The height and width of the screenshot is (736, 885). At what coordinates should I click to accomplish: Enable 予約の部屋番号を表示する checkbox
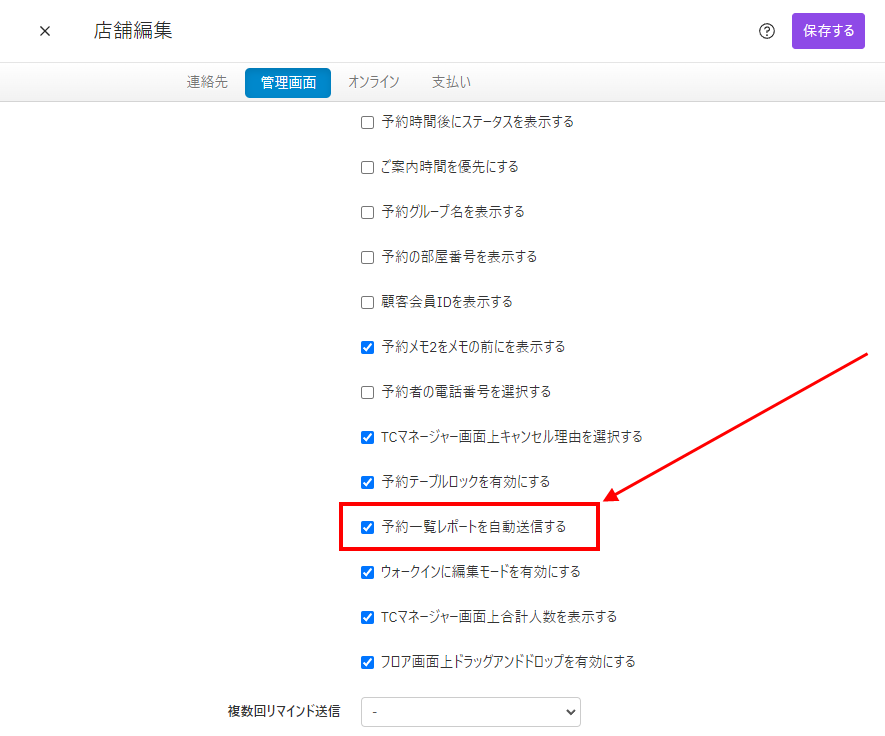tap(367, 258)
